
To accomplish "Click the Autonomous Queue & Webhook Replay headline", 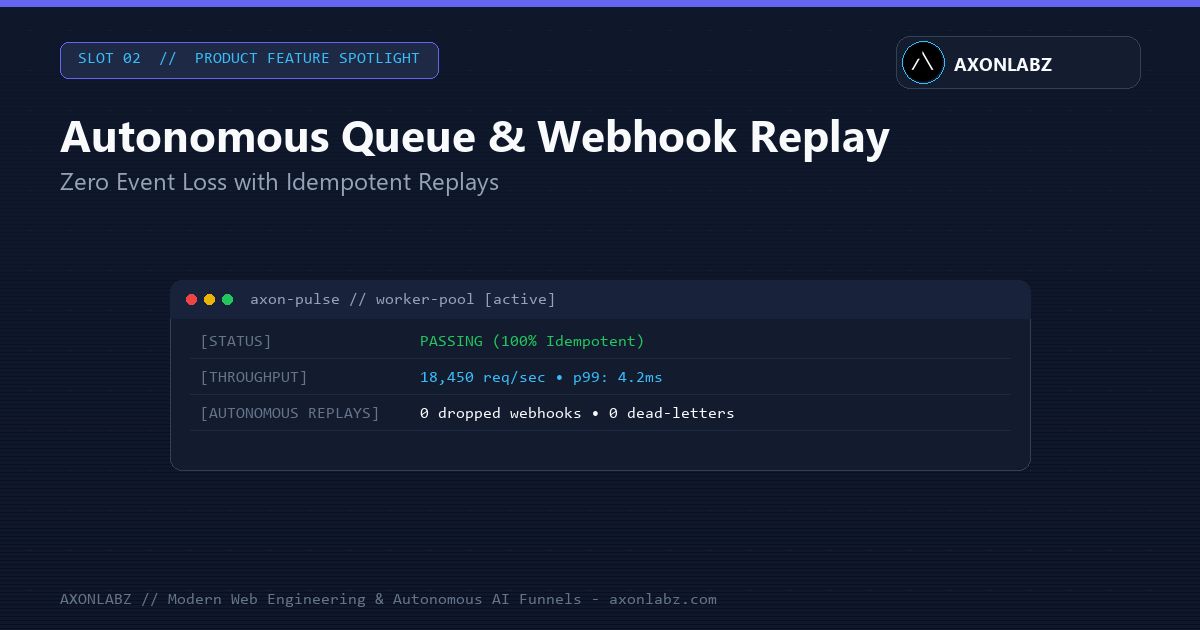I will pos(475,137).
